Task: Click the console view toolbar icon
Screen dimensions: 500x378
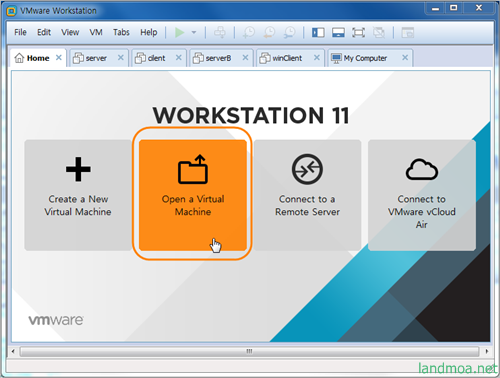Action: click(407, 33)
